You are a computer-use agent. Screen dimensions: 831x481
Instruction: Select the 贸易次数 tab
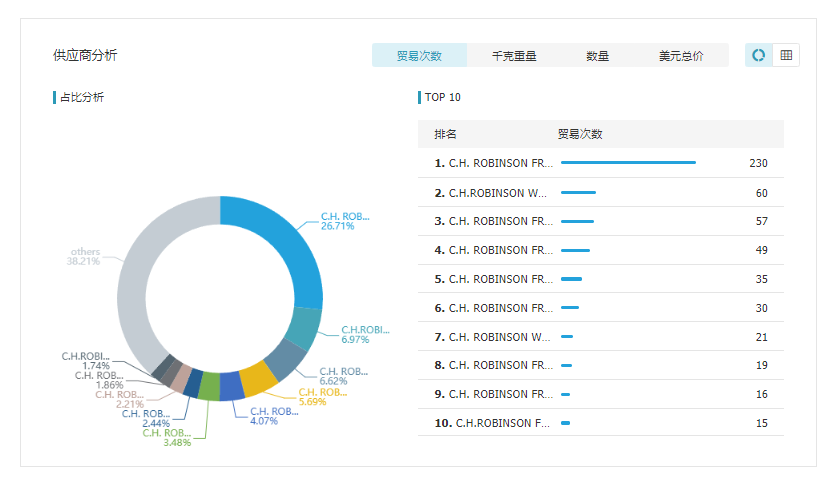418,56
